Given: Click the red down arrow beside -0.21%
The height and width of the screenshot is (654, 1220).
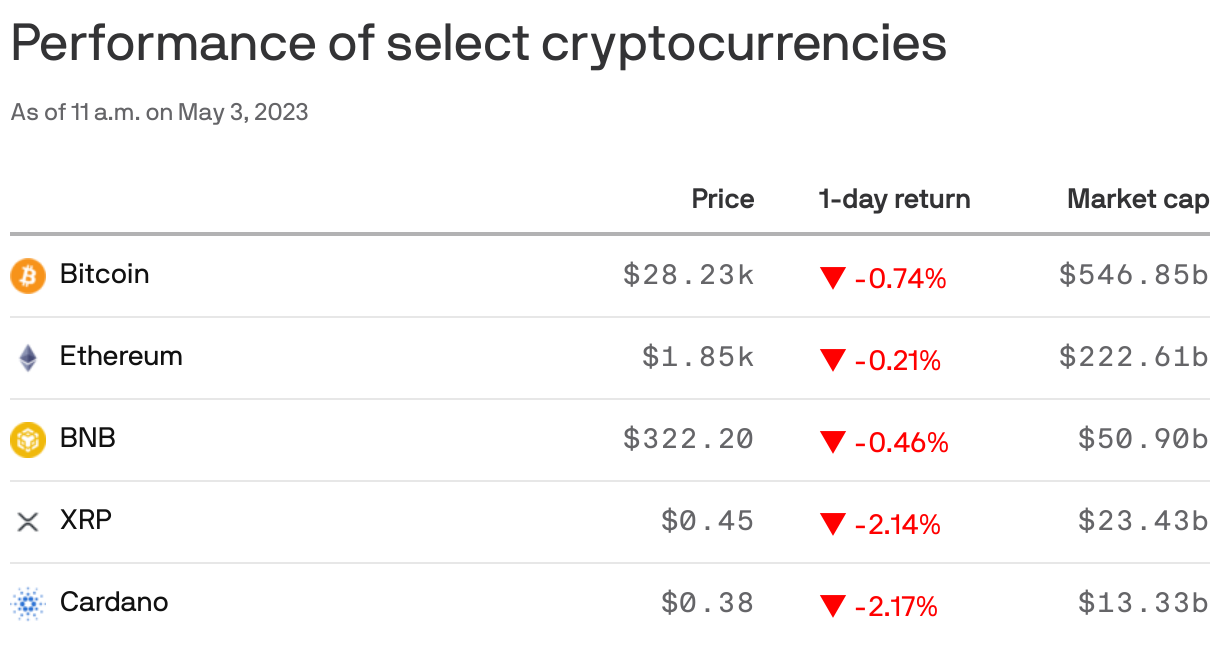Looking at the screenshot, I should (832, 360).
